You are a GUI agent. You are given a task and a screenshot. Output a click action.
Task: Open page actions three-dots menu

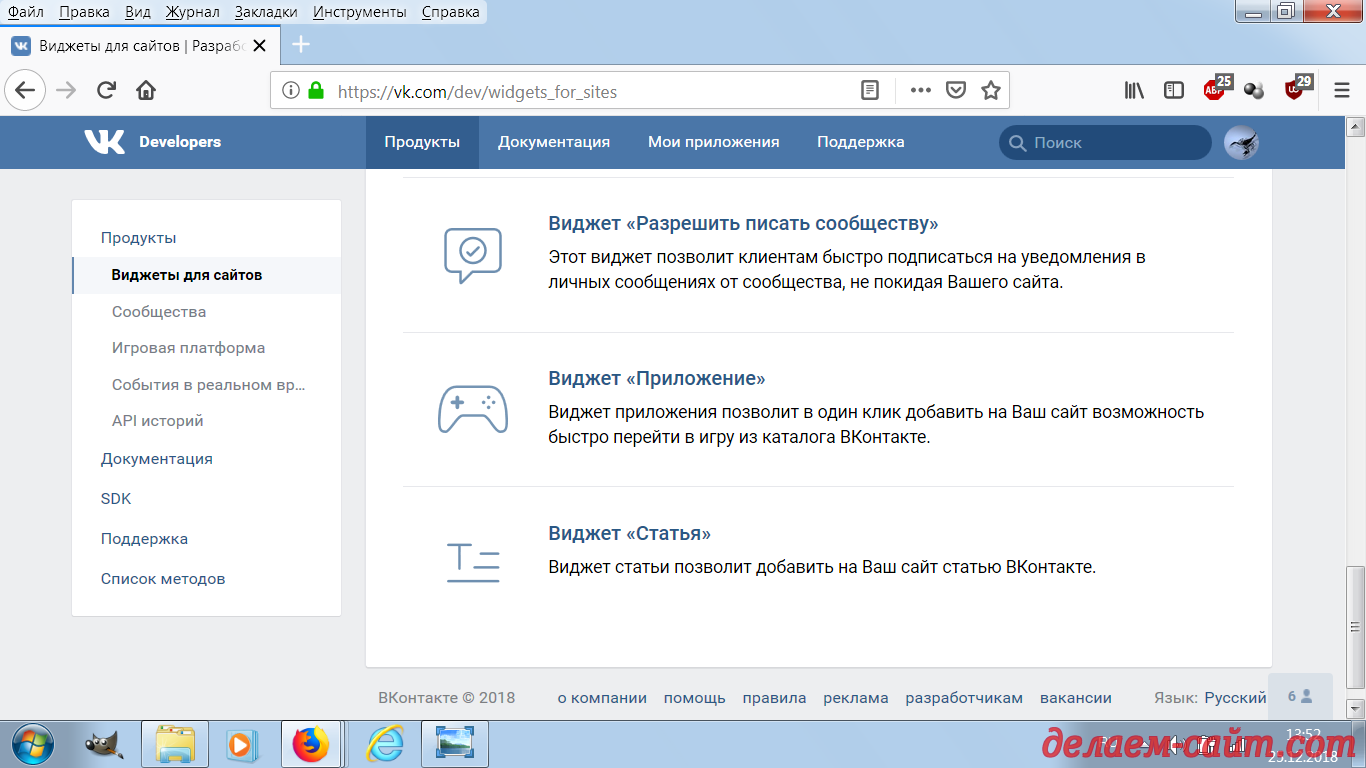click(921, 90)
